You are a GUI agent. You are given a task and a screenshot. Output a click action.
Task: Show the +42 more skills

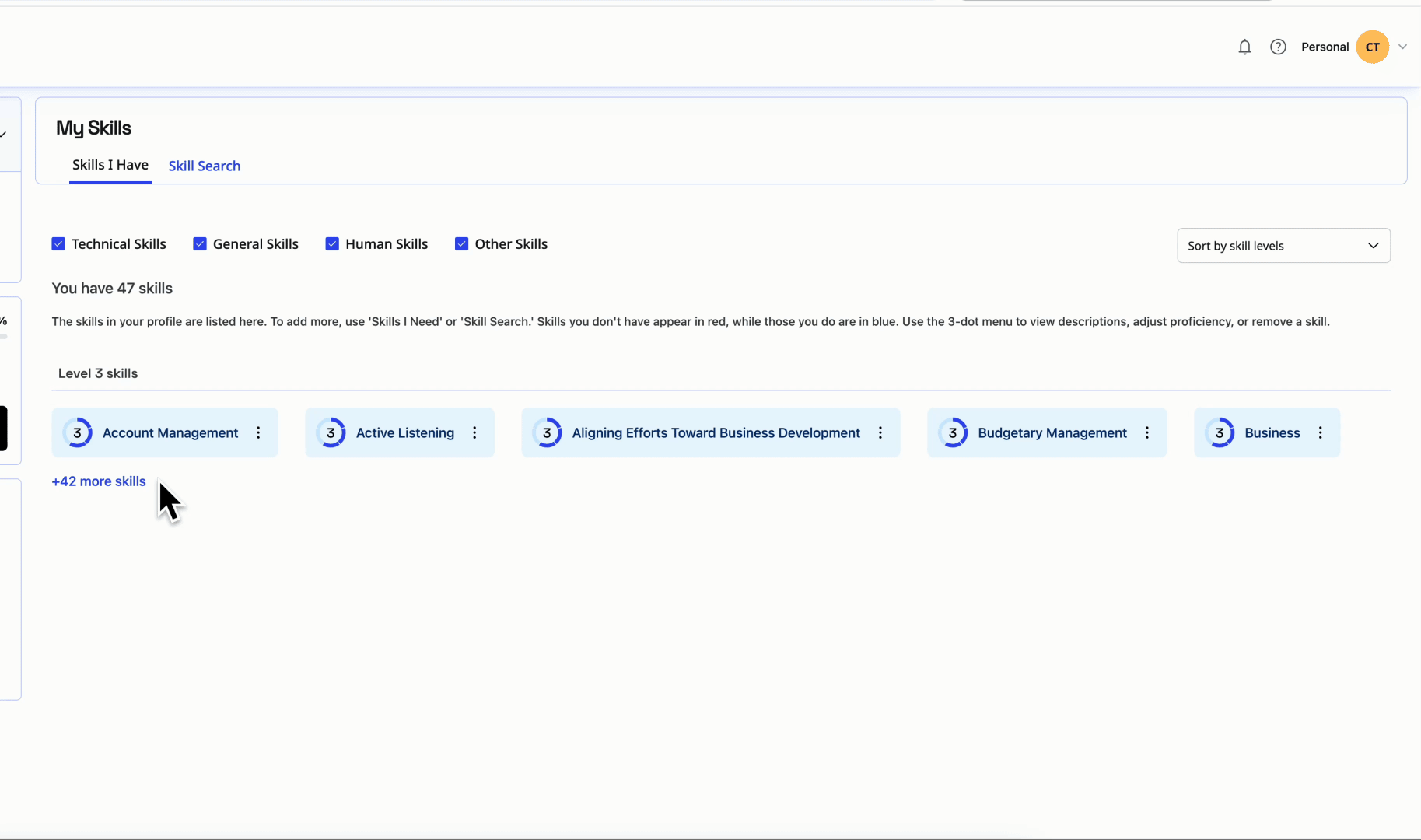[x=99, y=481]
